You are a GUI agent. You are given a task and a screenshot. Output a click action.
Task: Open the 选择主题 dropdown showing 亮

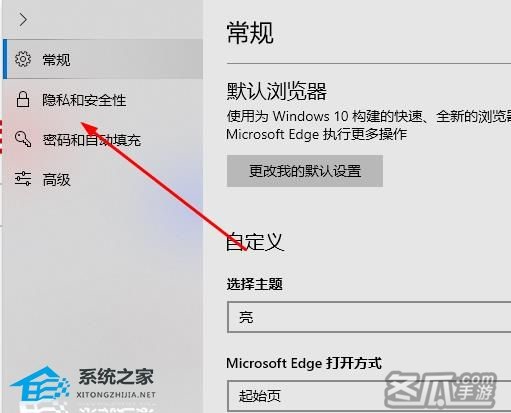(x=369, y=317)
